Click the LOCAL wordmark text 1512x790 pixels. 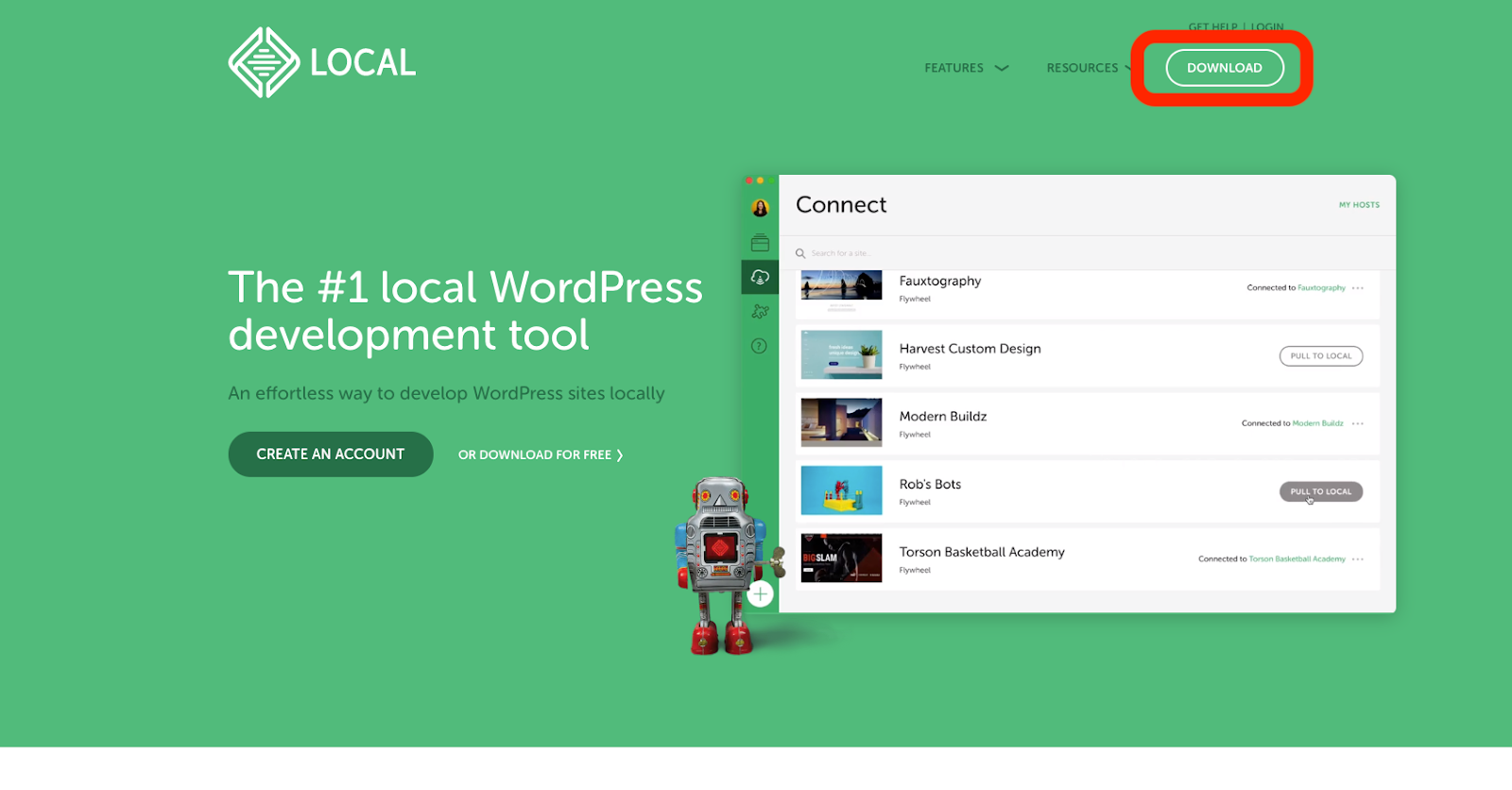point(363,63)
